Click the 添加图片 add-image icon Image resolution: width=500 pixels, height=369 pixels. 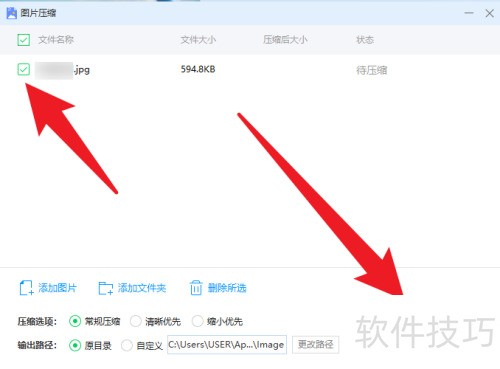coord(26,288)
